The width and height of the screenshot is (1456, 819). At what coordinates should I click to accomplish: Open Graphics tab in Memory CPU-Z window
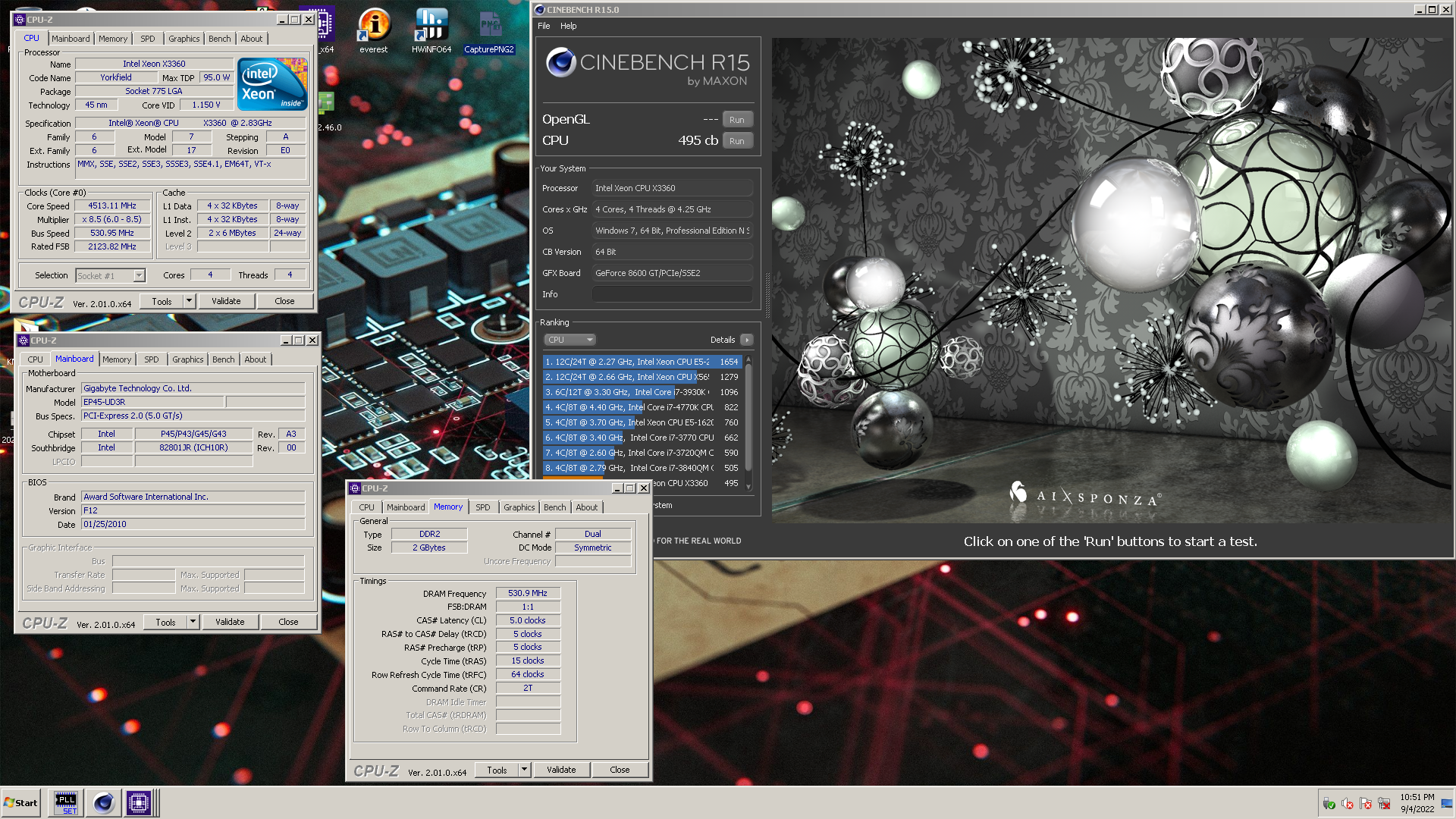519,507
